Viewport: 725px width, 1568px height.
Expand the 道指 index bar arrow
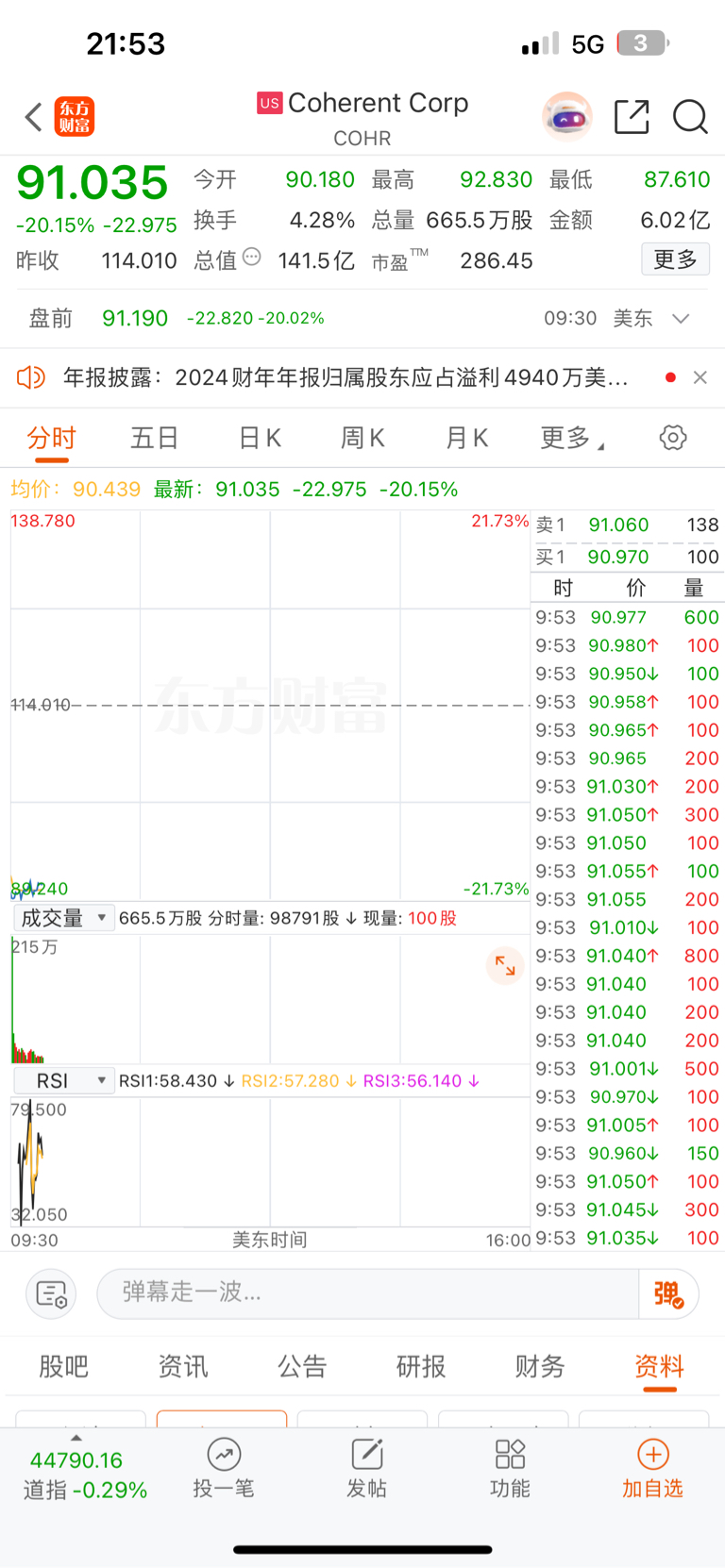coord(76,1438)
